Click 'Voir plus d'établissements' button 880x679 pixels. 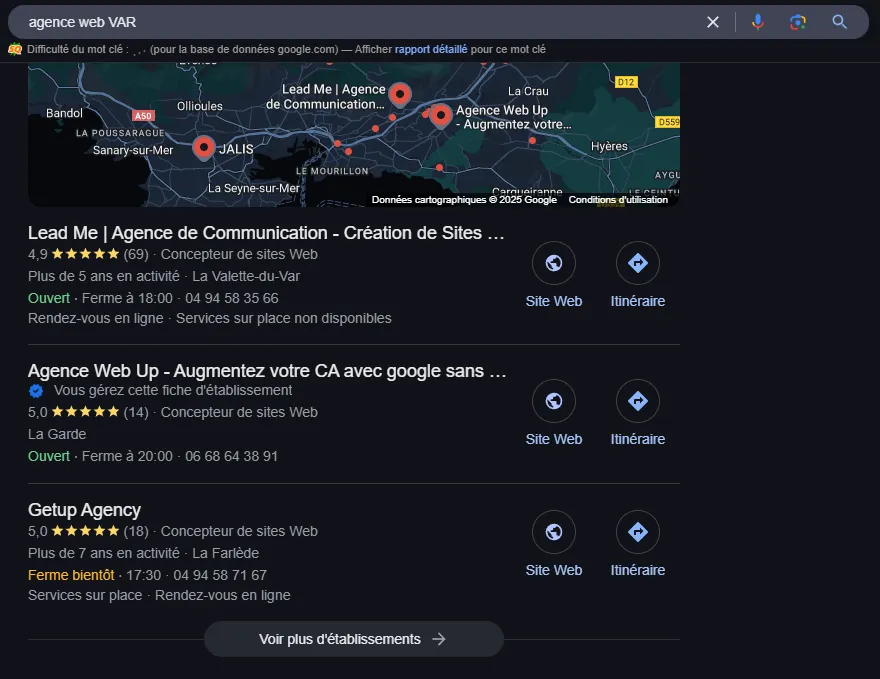[354, 639]
